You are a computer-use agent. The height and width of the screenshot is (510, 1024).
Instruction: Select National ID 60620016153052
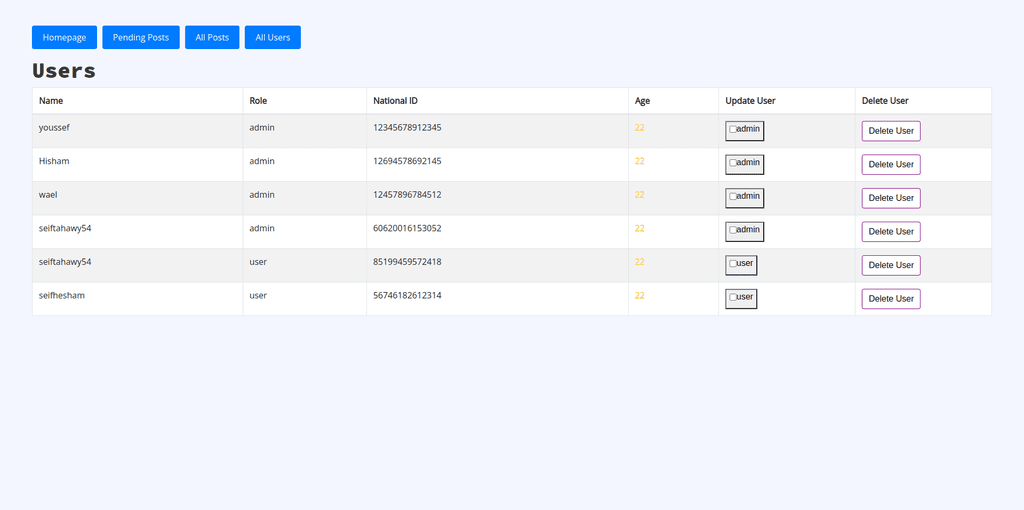408,228
